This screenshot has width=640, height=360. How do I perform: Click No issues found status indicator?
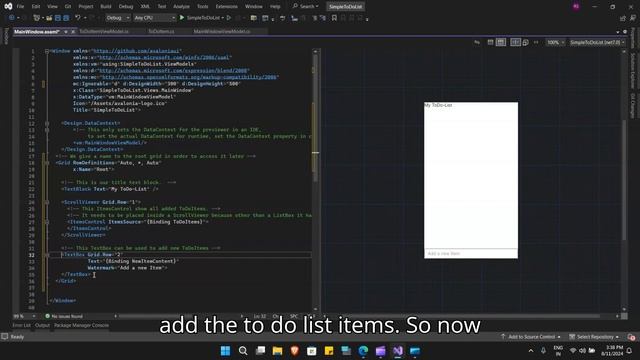pos(64,316)
